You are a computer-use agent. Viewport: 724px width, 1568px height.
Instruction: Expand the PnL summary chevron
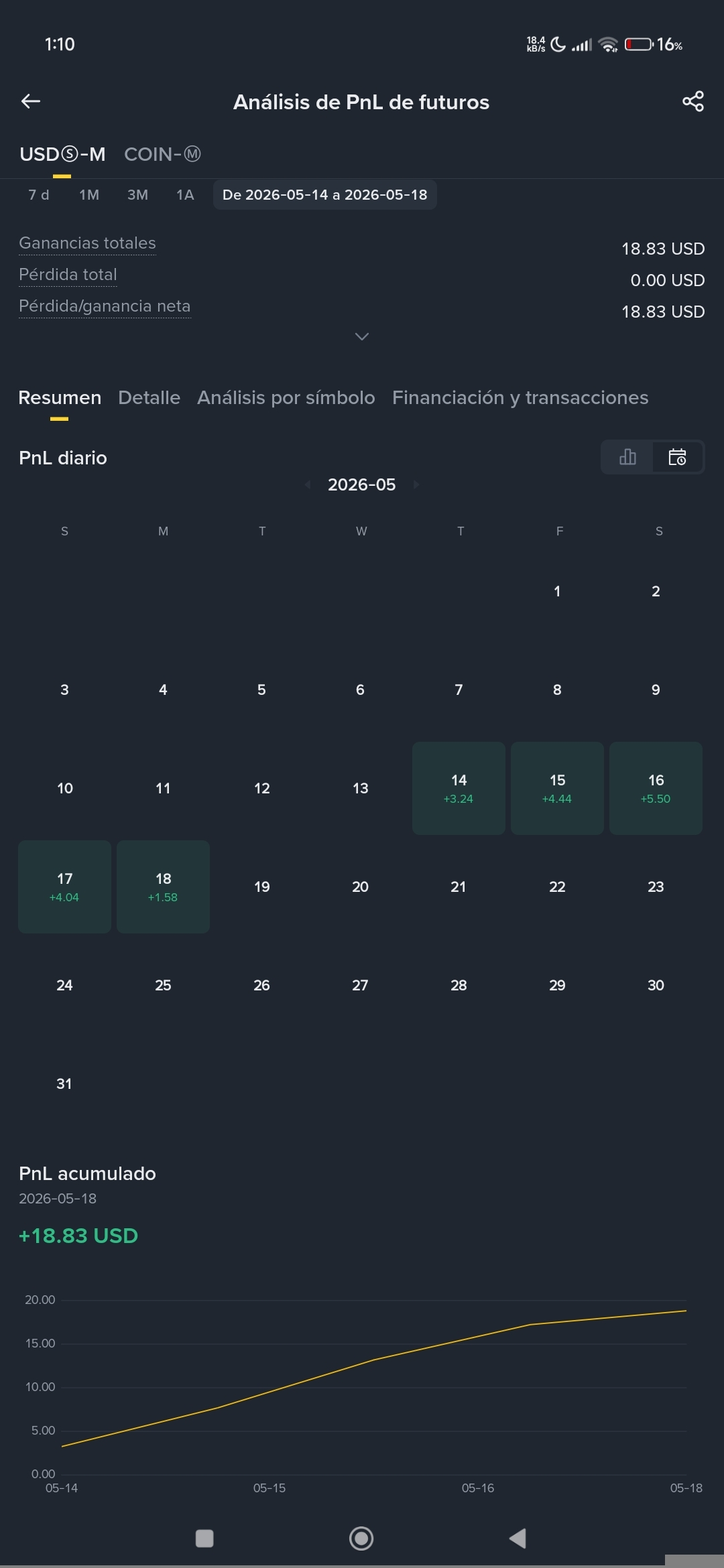point(362,336)
